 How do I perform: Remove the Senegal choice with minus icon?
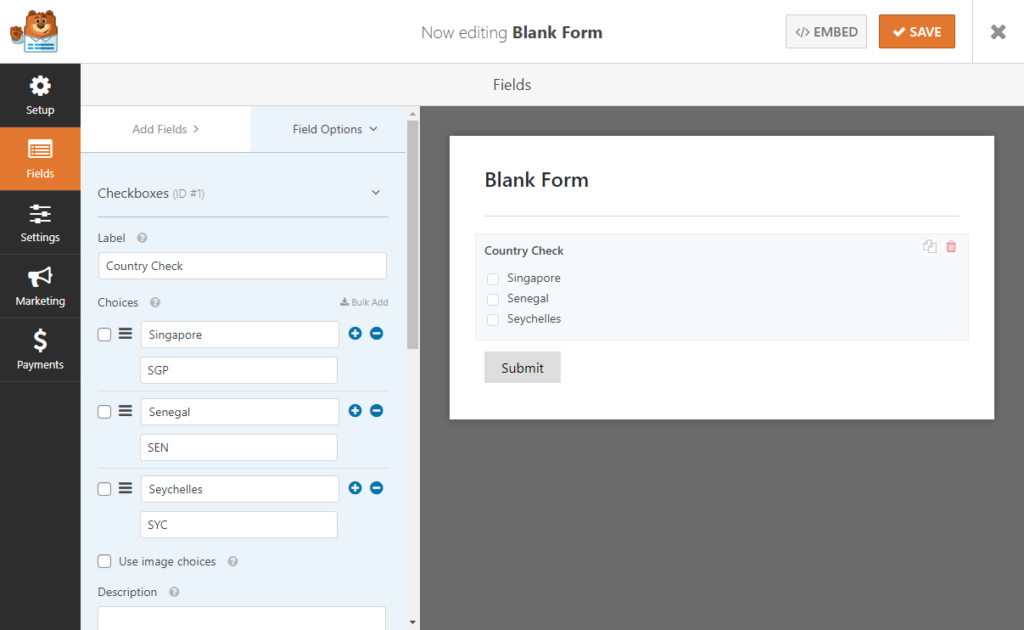tap(377, 410)
